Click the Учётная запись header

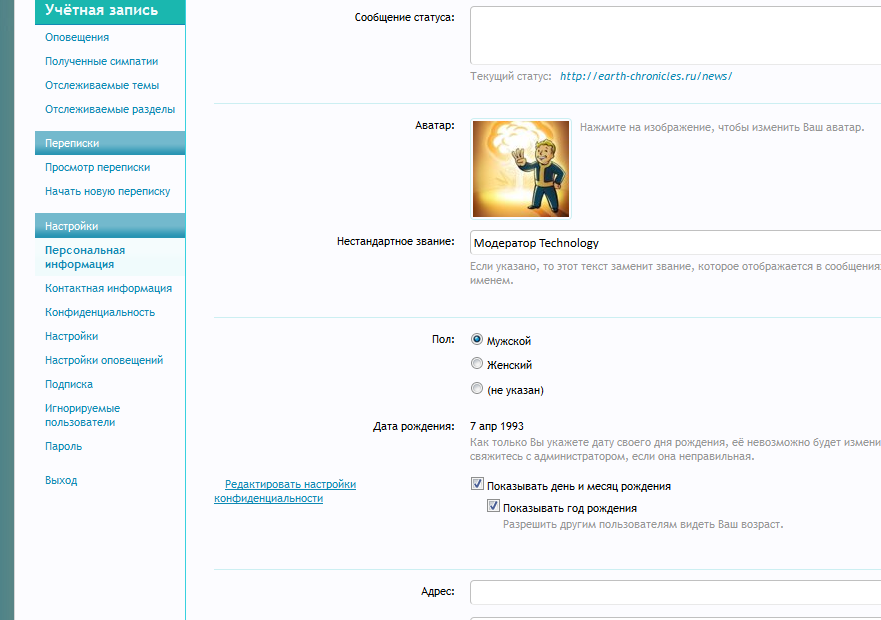pos(110,11)
